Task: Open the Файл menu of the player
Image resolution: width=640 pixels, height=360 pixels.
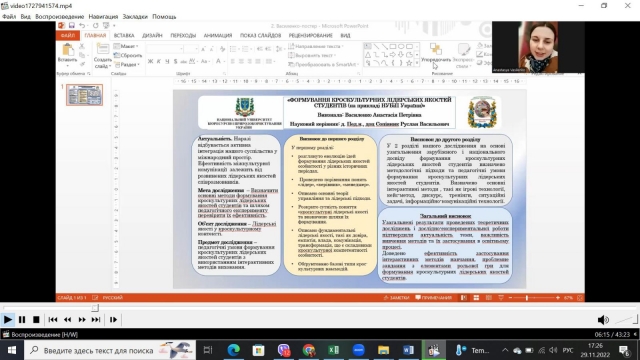Action: click(x=9, y=17)
